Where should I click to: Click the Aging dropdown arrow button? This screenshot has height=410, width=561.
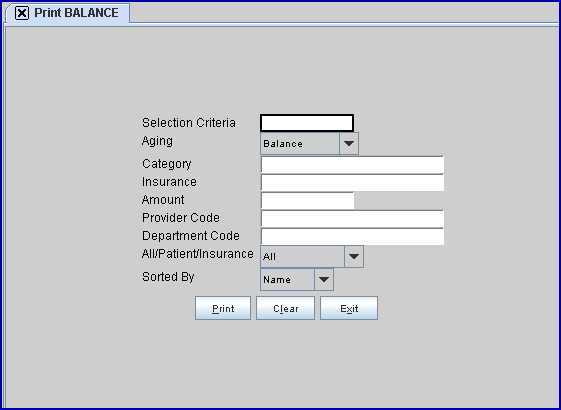pos(349,143)
